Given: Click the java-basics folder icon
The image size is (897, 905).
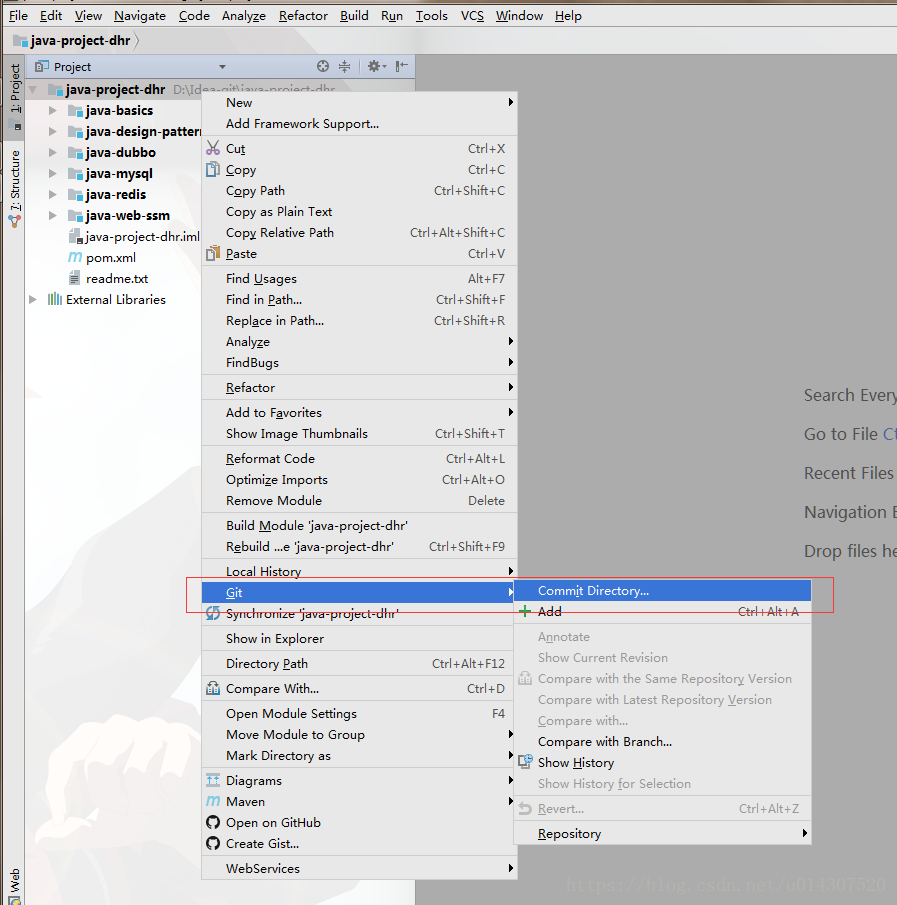Looking at the screenshot, I should pyautogui.click(x=76, y=110).
